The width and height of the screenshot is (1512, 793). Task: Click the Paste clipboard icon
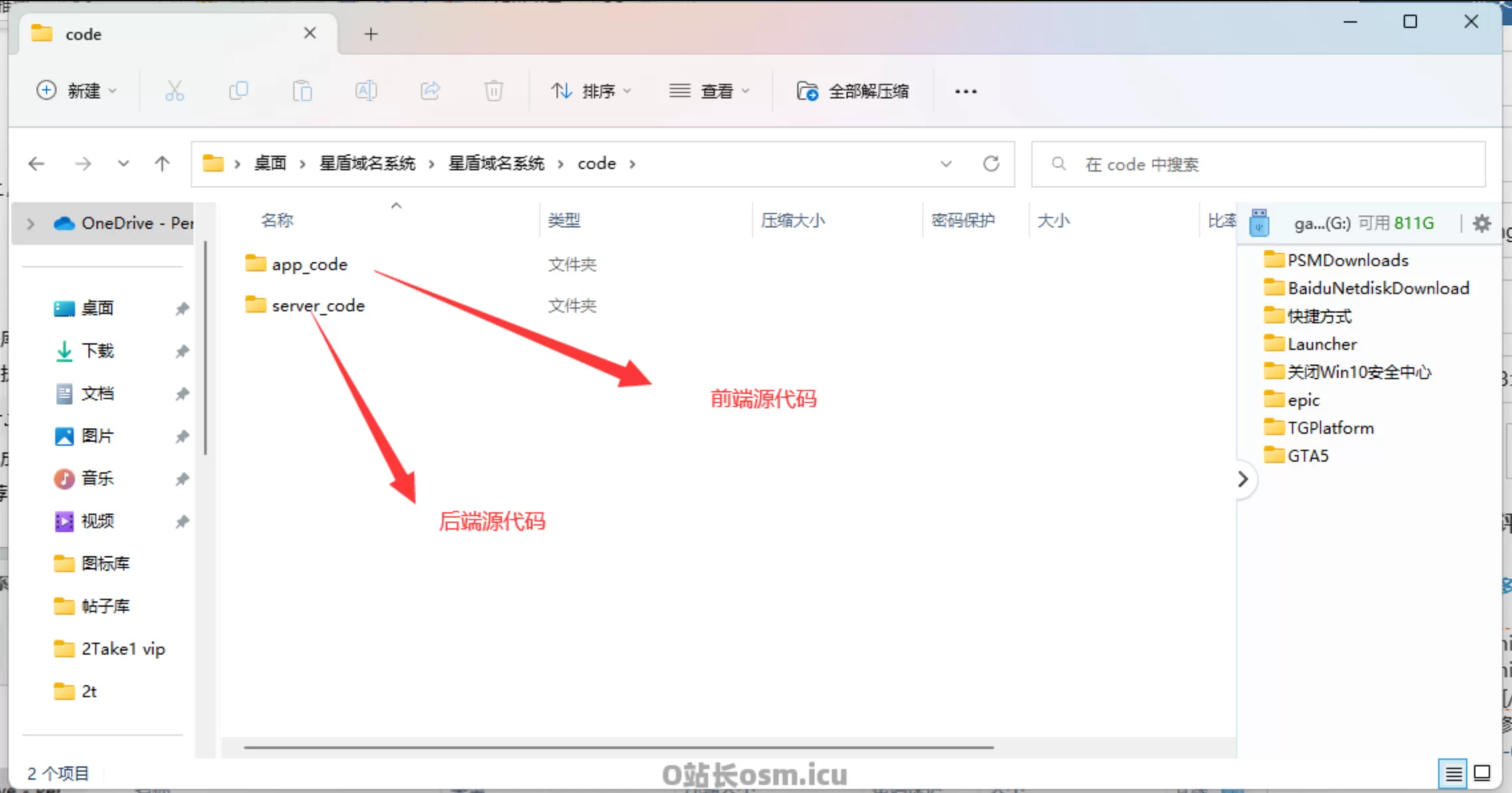click(x=302, y=91)
